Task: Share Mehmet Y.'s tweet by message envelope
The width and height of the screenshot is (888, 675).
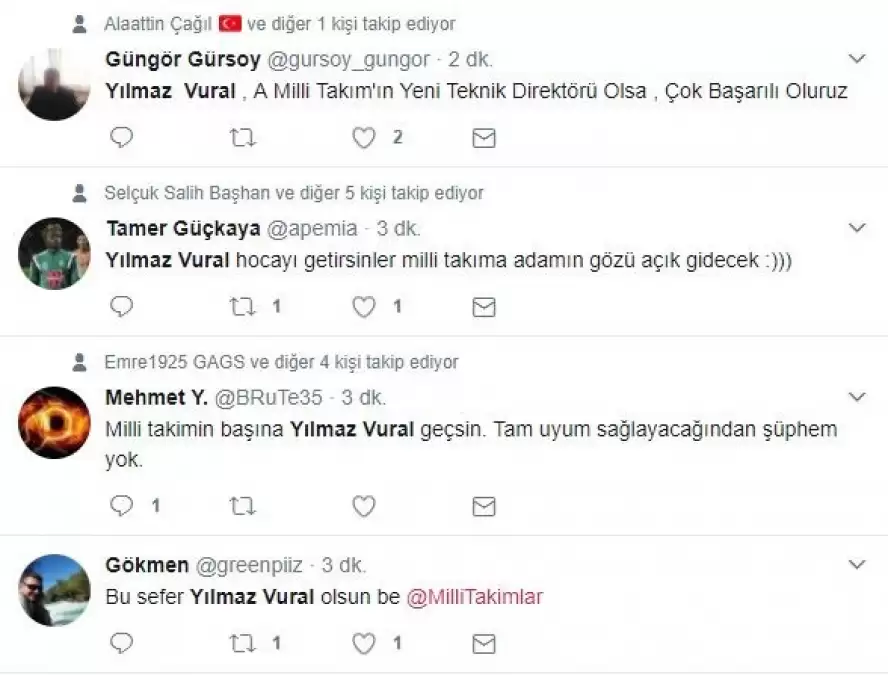Action: pos(484,506)
